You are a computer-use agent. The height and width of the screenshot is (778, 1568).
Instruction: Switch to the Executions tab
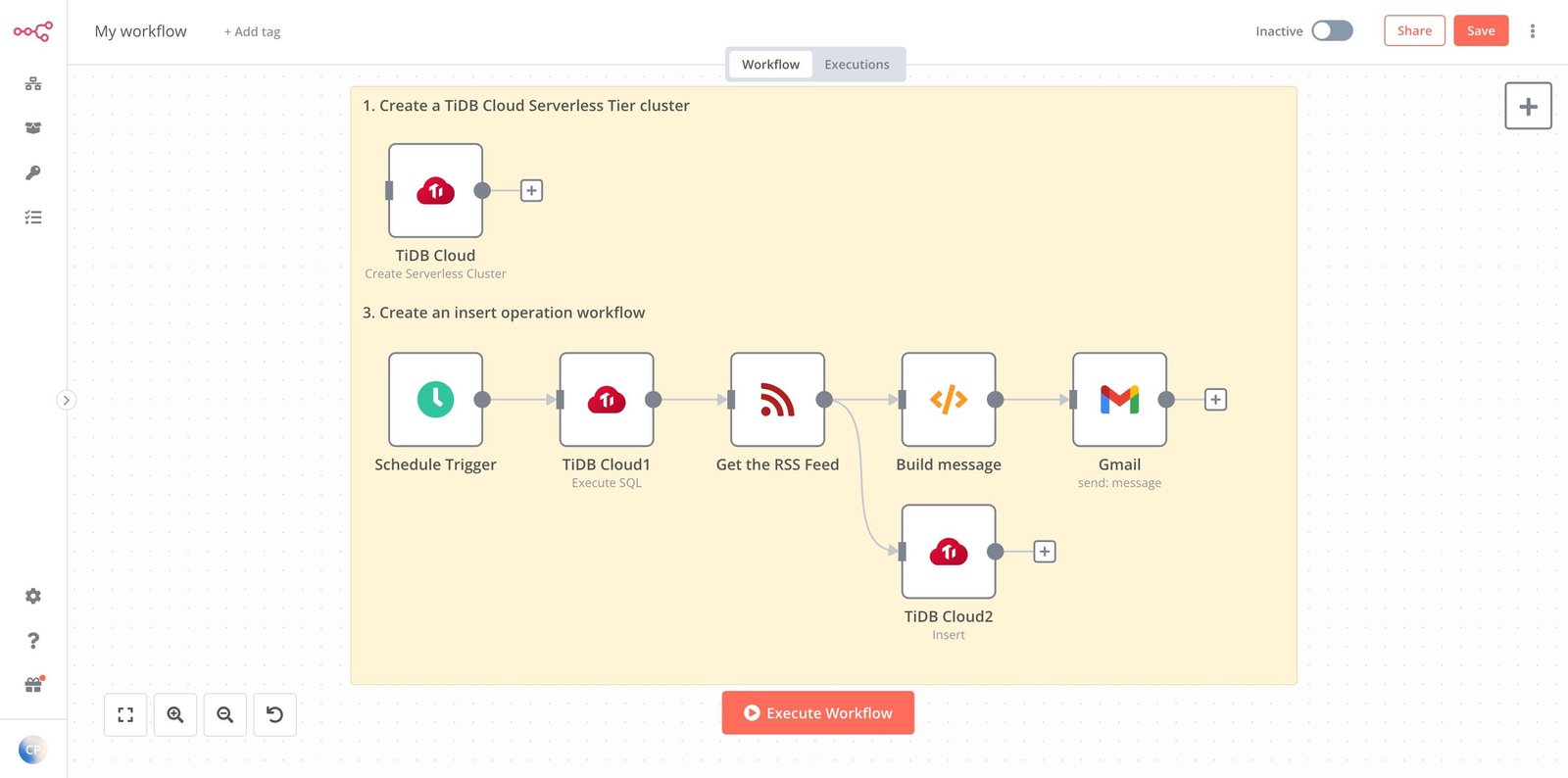pos(857,65)
